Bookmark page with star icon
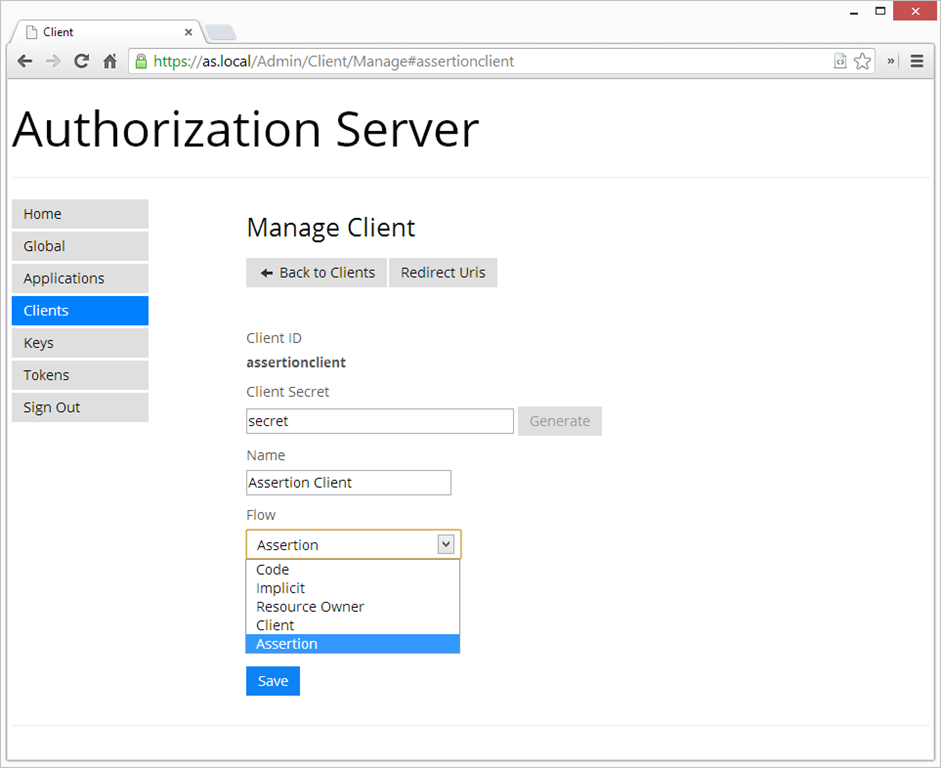This screenshot has height=768, width=941. point(862,61)
